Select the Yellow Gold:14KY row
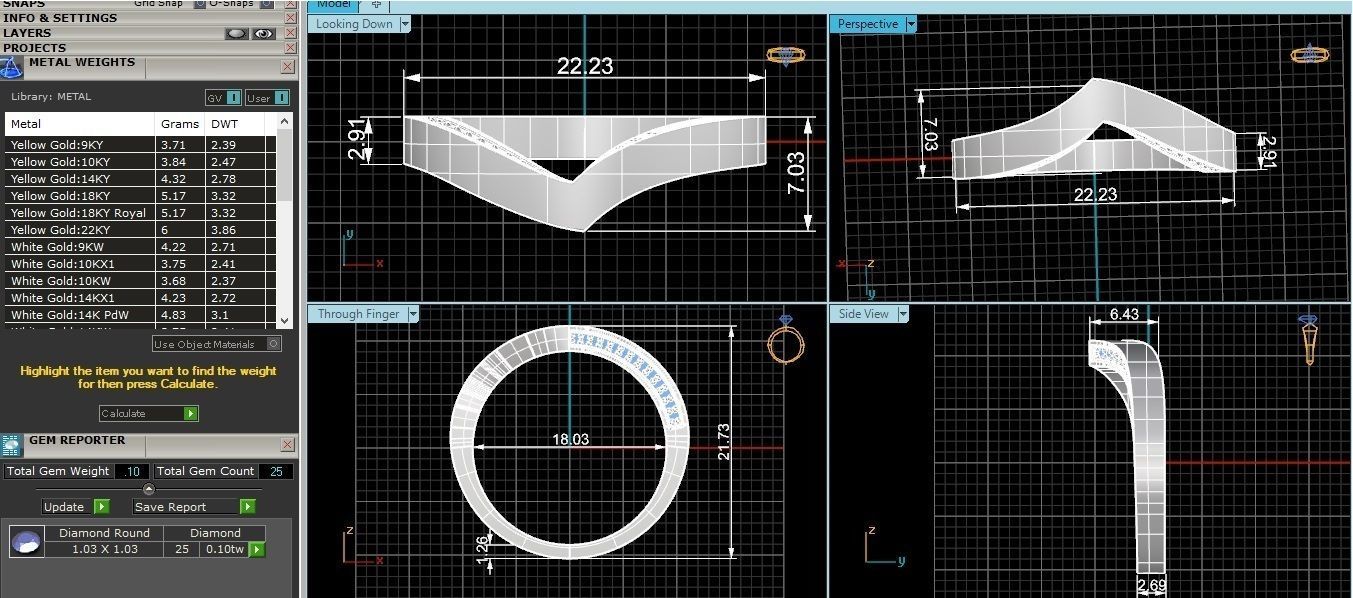 tap(140, 179)
